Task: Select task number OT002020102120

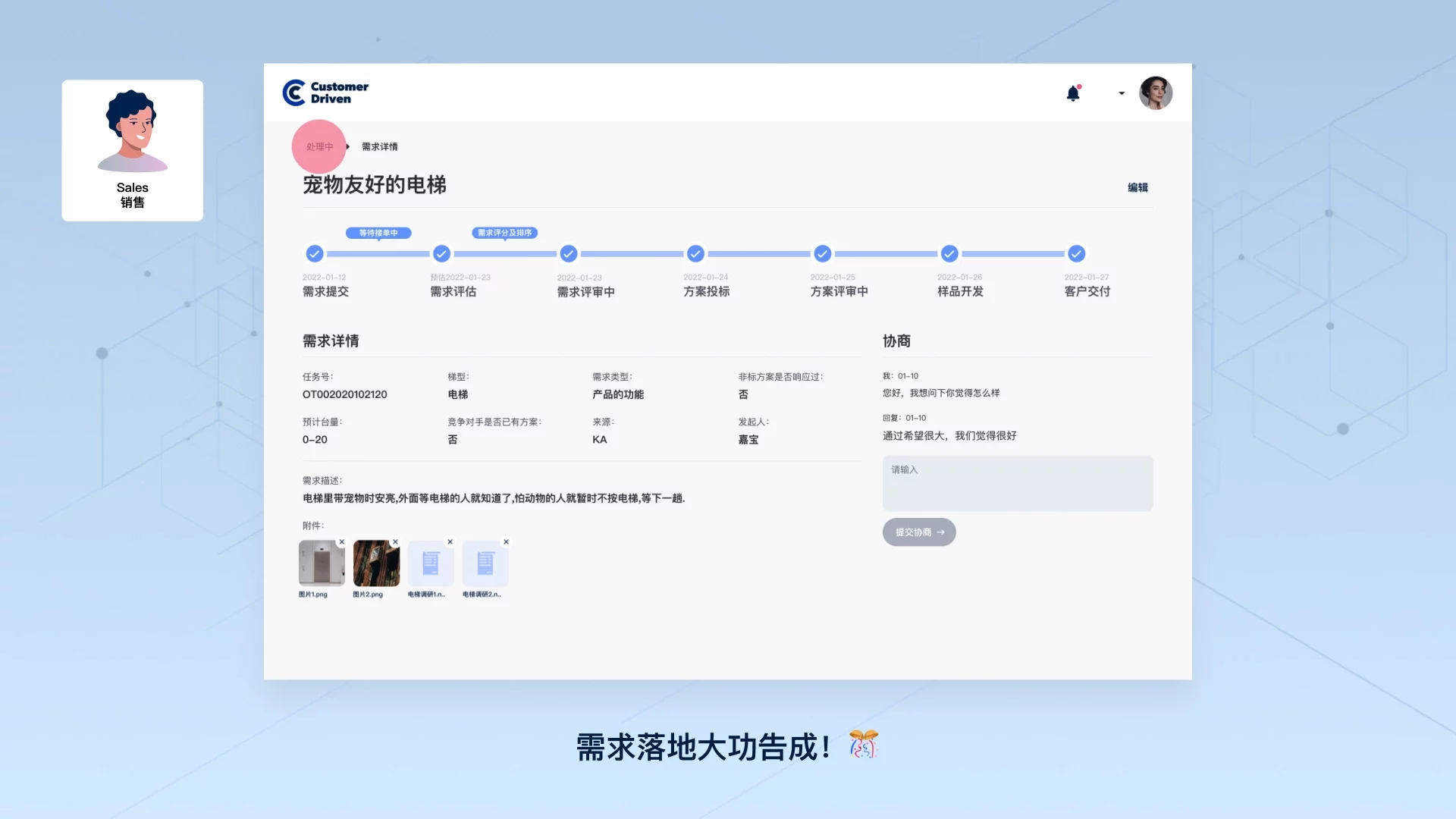Action: pos(345,394)
